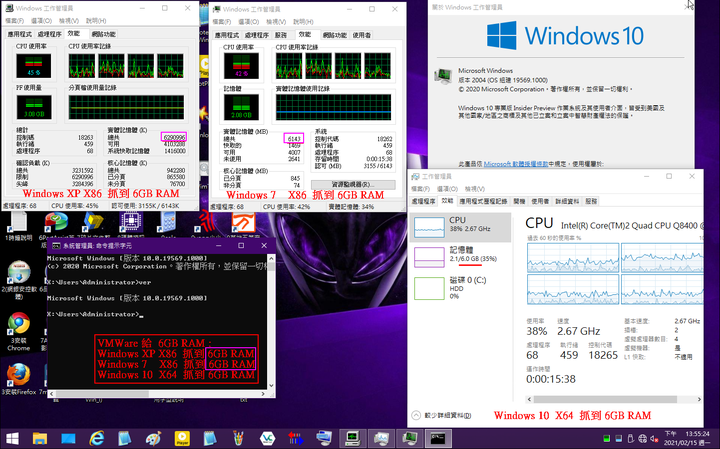The image size is (720, 449).
Task: Open 選項(O) menu in Windows 7 Task Manager
Action: click(x=248, y=22)
